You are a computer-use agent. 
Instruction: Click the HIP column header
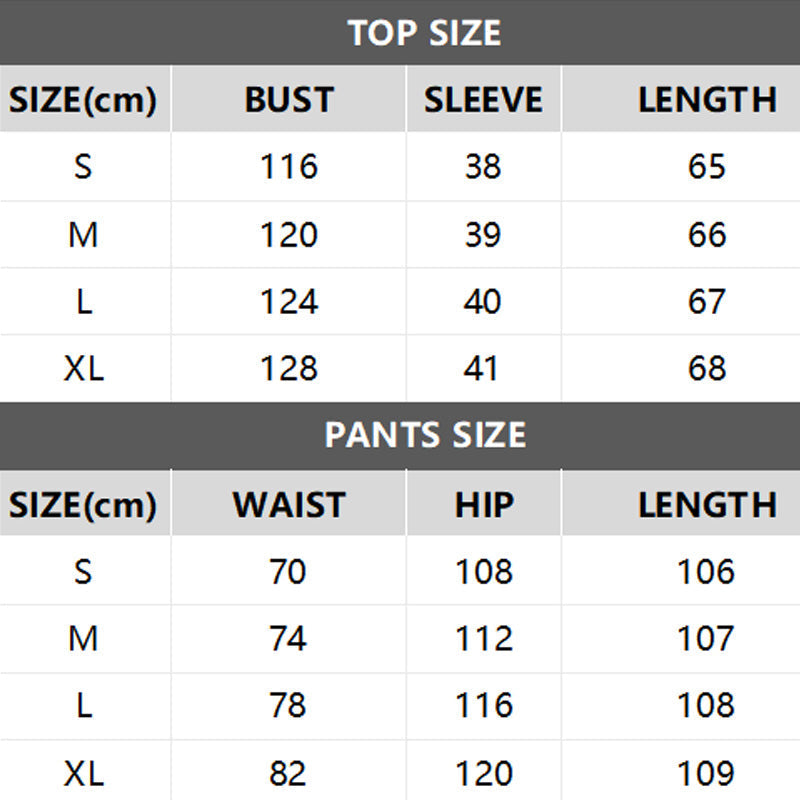[x=483, y=505]
